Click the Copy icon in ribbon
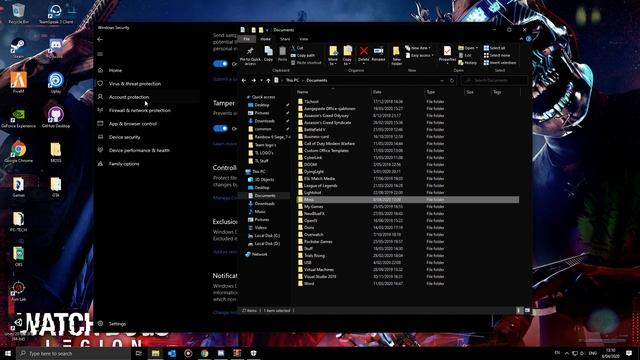Image resolution: width=640 pixels, height=360 pixels. point(268,53)
